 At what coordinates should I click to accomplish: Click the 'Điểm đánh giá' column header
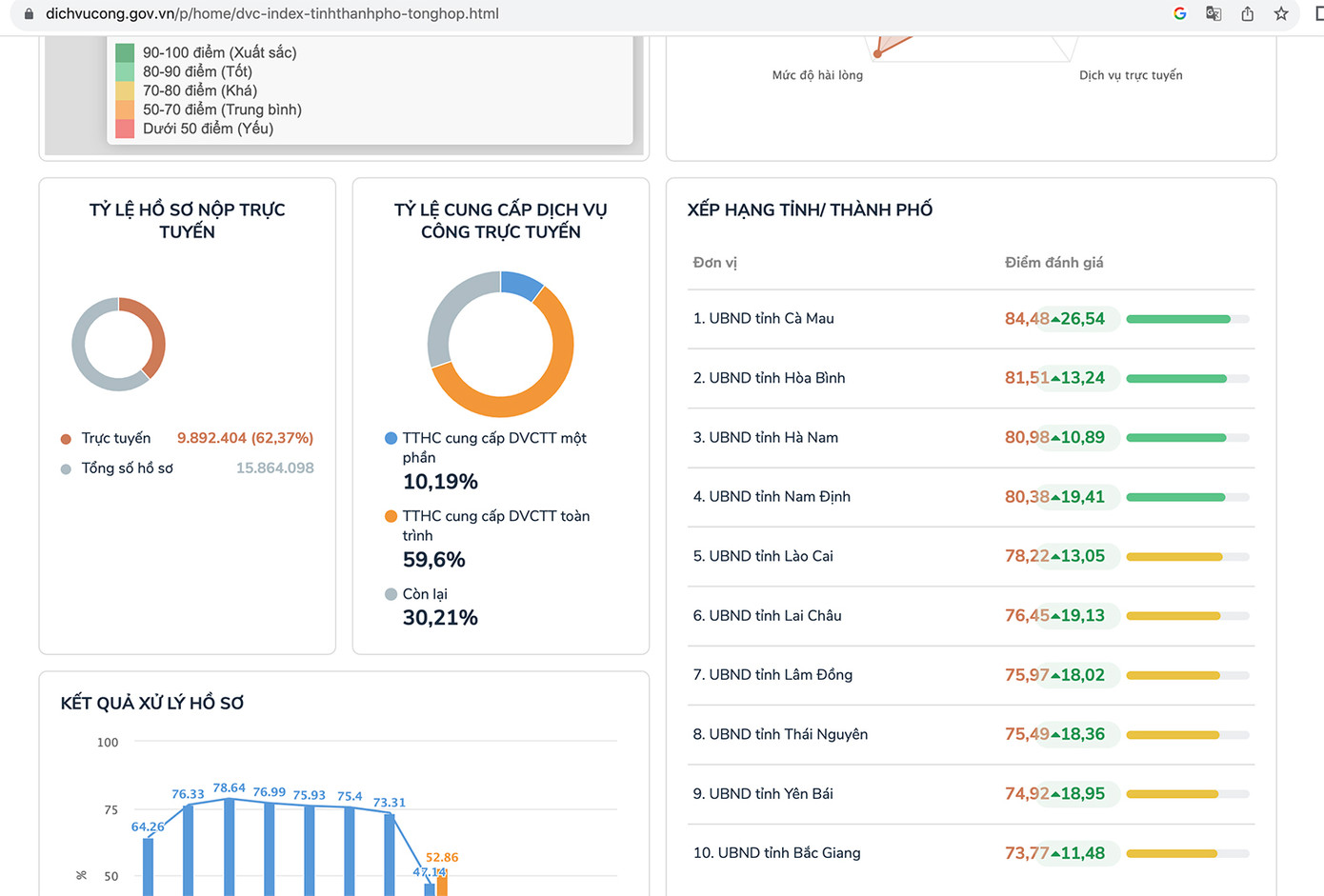click(1053, 263)
